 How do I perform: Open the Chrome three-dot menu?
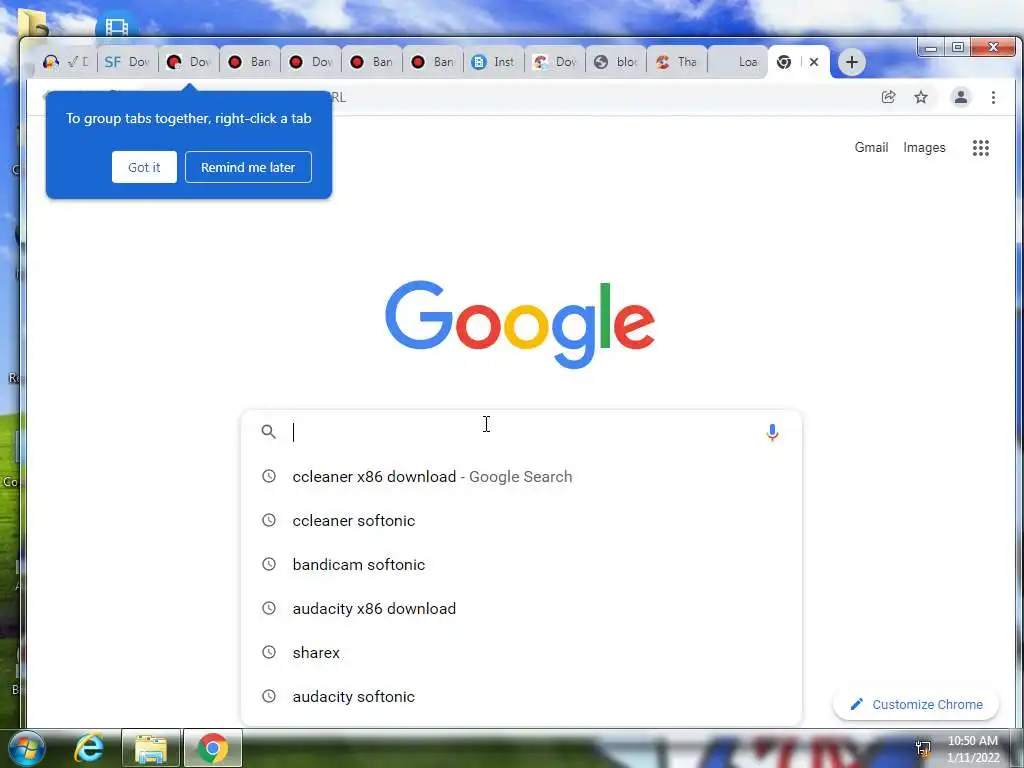coord(993,97)
